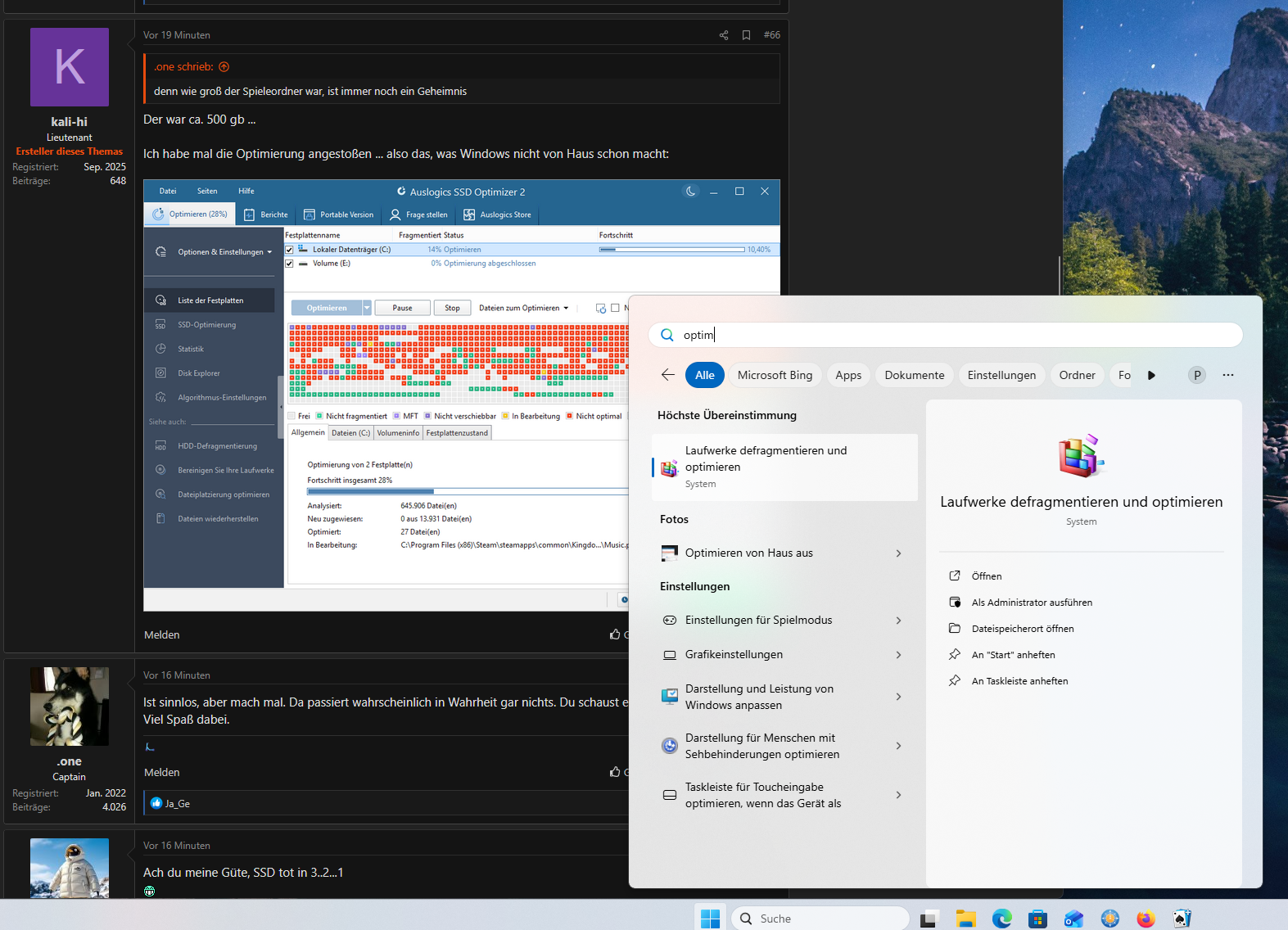The width and height of the screenshot is (1288, 930).
Task: Show more search filter categories arrow
Action: click(x=1152, y=375)
